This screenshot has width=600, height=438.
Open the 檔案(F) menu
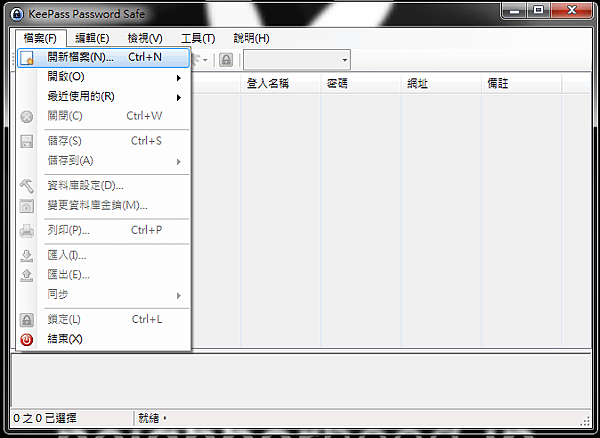pyautogui.click(x=40, y=38)
